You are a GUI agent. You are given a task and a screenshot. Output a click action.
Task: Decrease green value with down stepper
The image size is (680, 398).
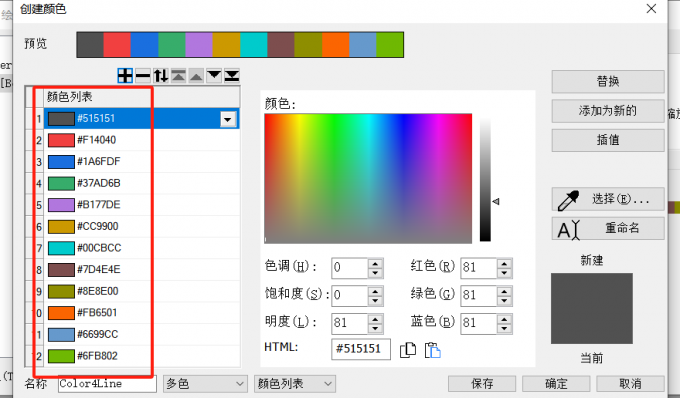click(504, 300)
